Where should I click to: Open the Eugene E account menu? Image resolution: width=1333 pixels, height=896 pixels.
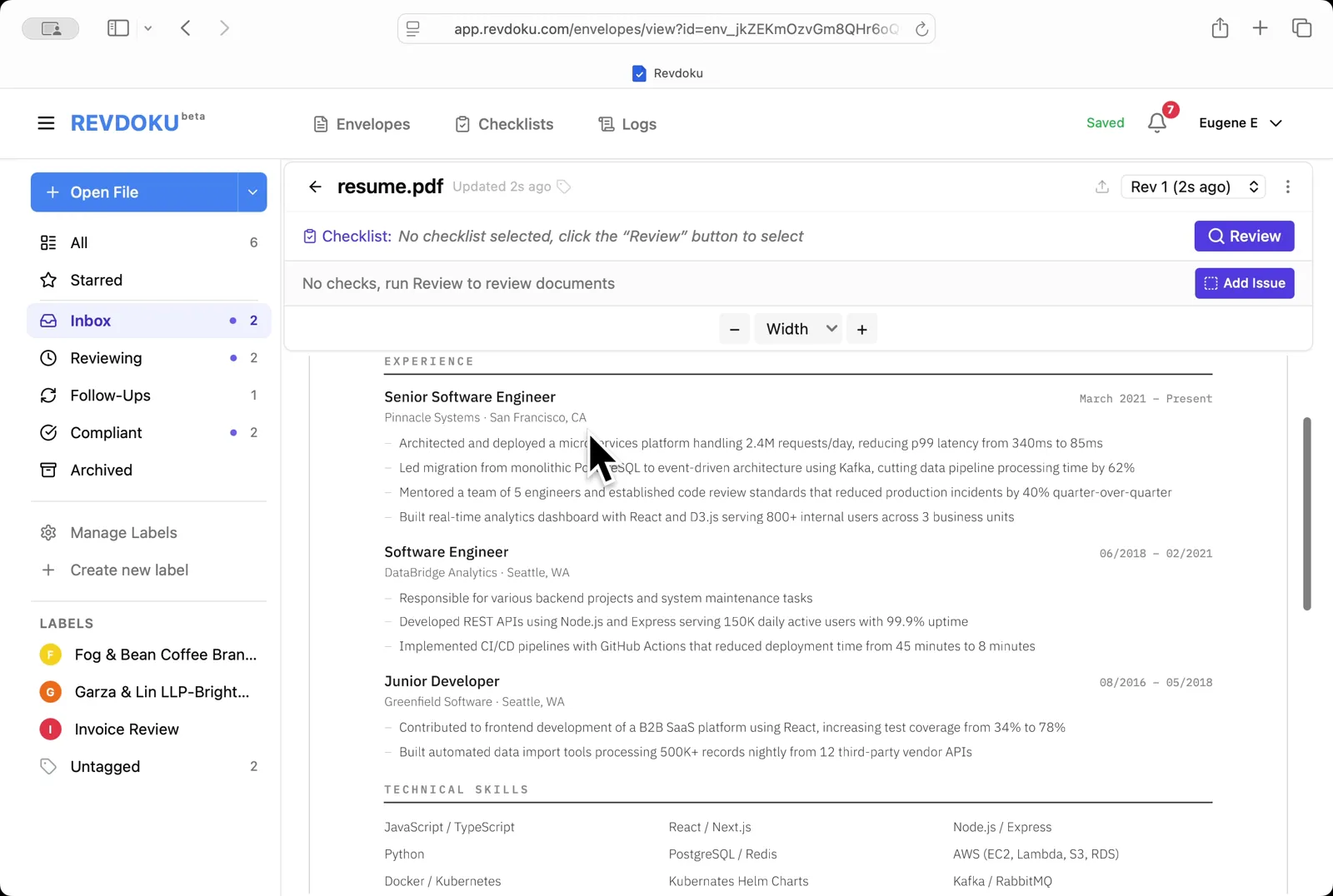click(x=1241, y=122)
